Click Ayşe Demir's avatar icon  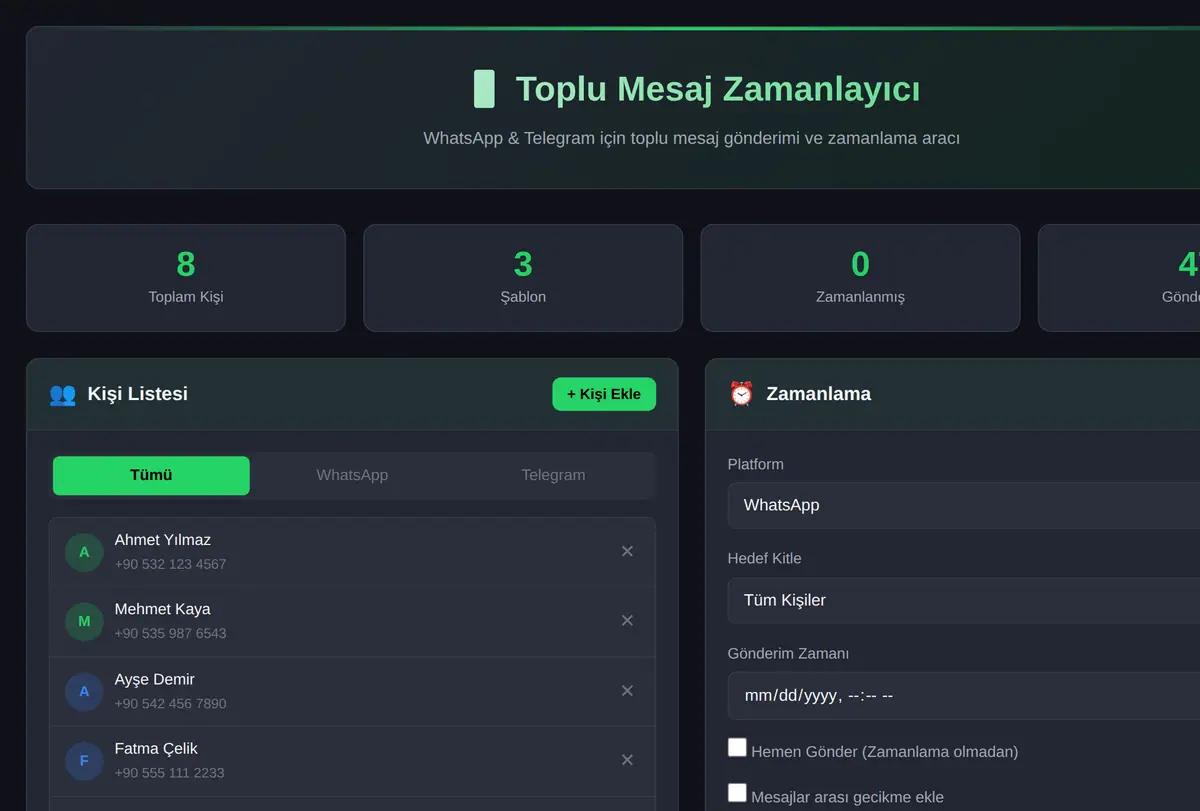click(84, 691)
